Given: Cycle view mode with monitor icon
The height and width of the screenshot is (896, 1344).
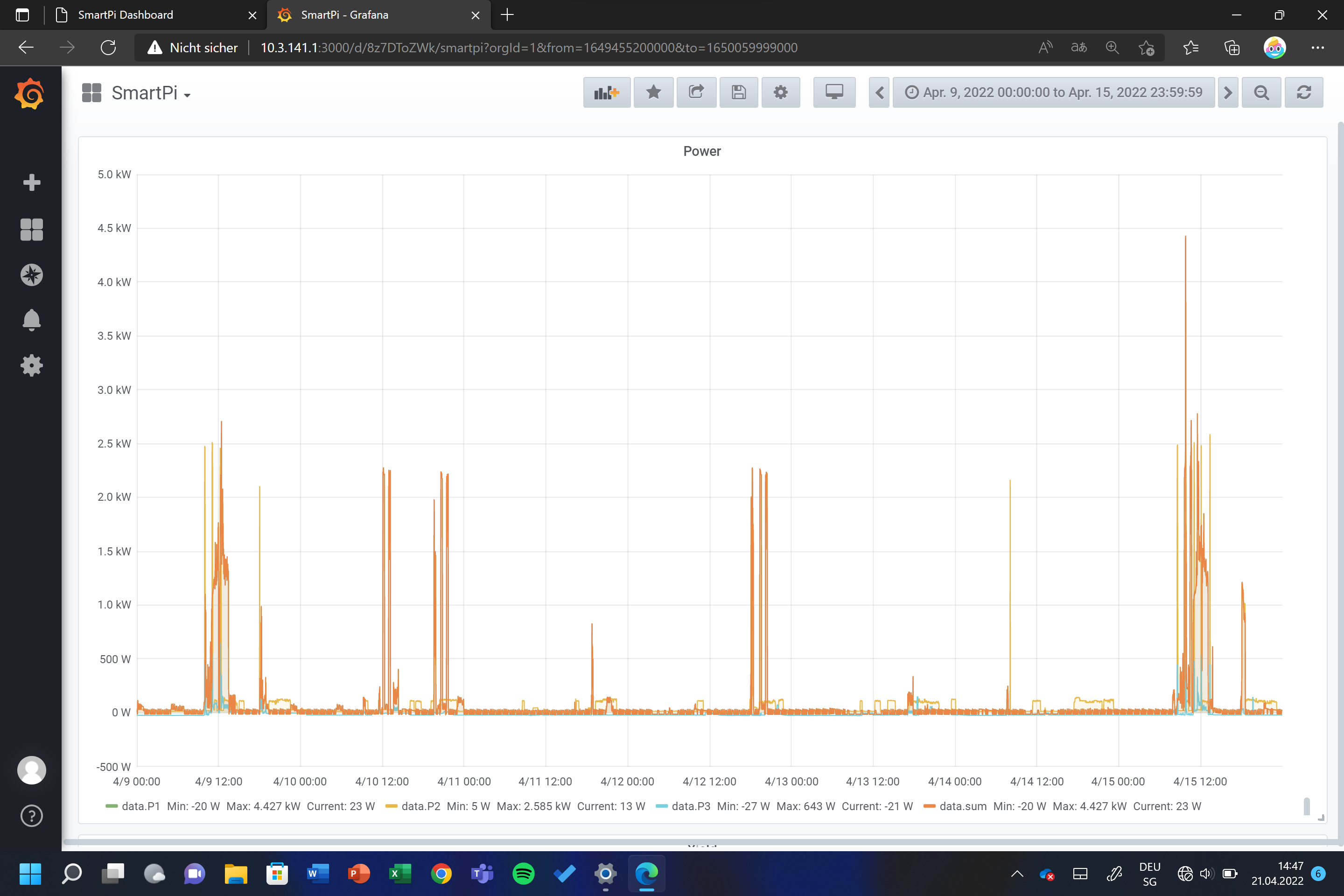Looking at the screenshot, I should (834, 92).
